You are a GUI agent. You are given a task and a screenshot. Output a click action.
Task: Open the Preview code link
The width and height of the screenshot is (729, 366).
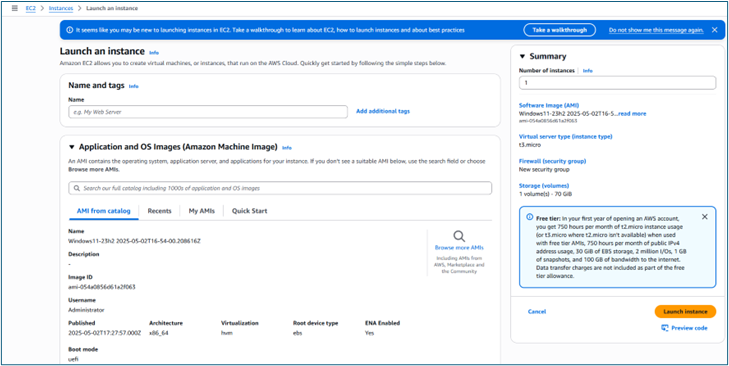point(689,328)
